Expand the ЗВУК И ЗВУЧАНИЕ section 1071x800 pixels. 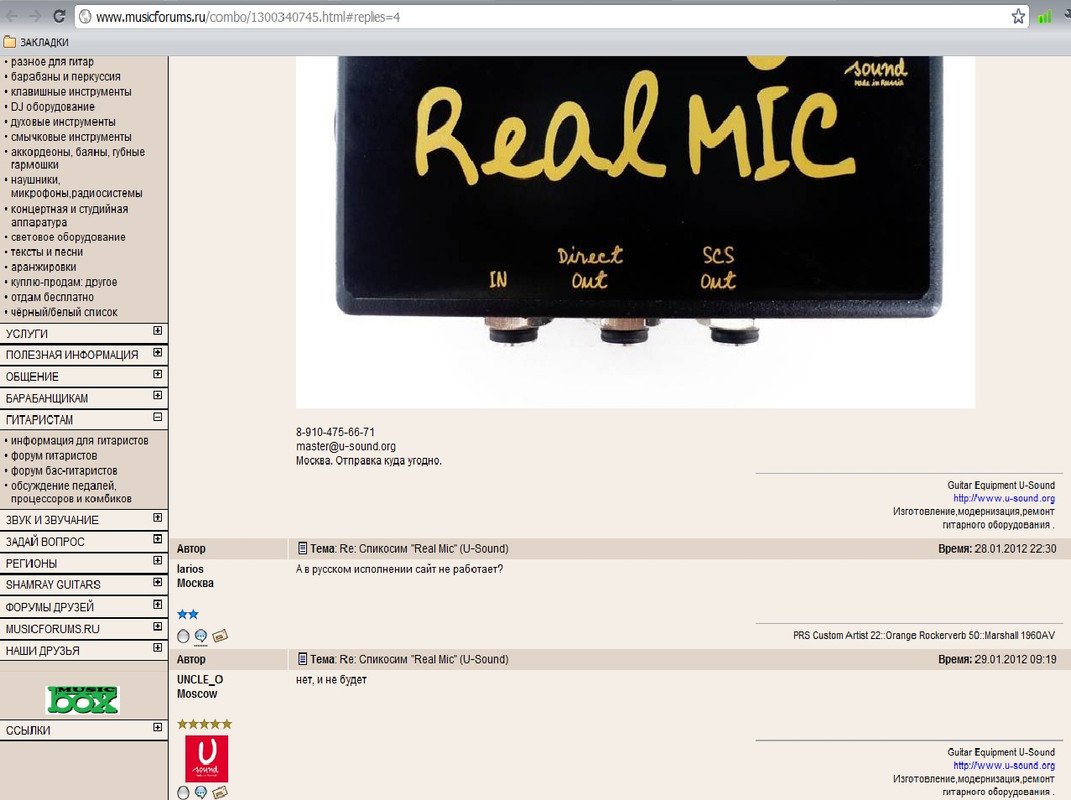point(158,517)
